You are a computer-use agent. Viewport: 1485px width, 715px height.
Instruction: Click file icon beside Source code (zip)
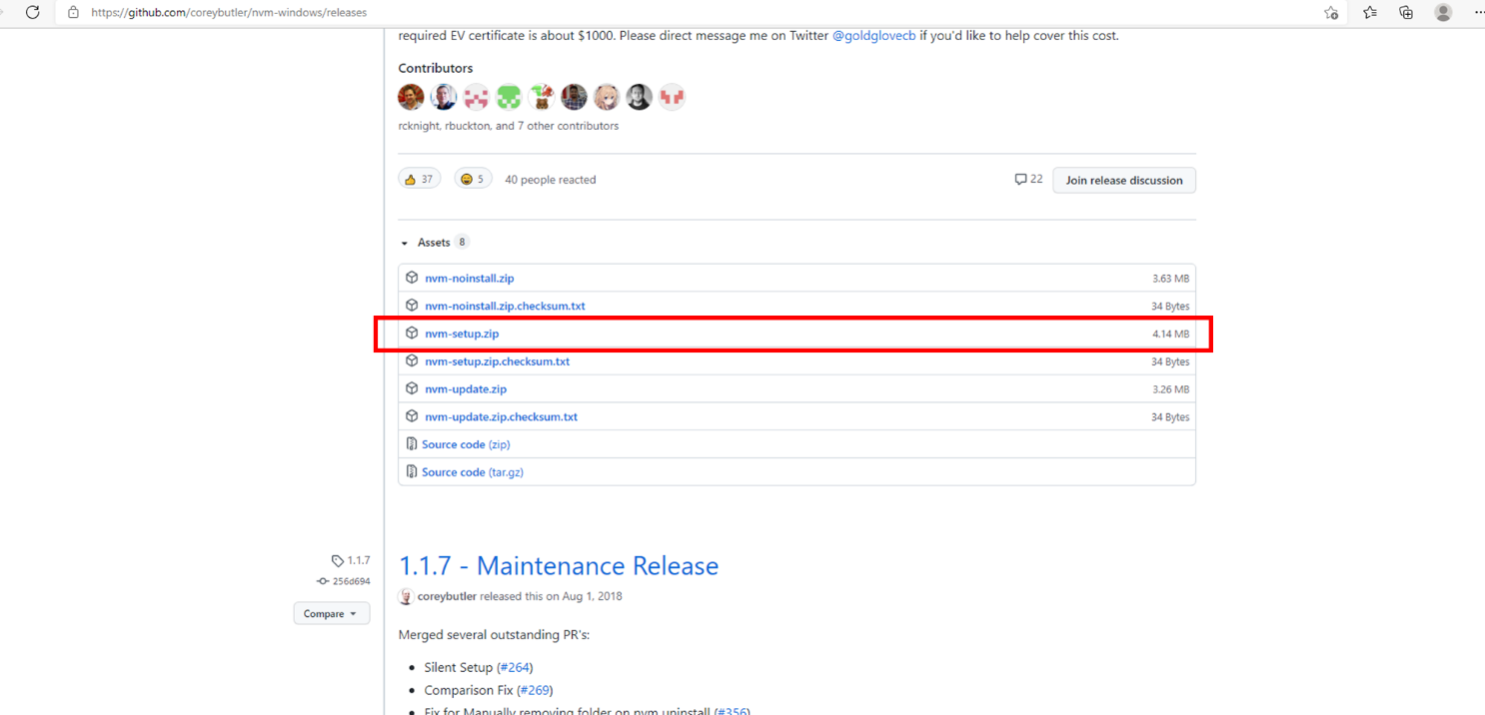click(411, 444)
